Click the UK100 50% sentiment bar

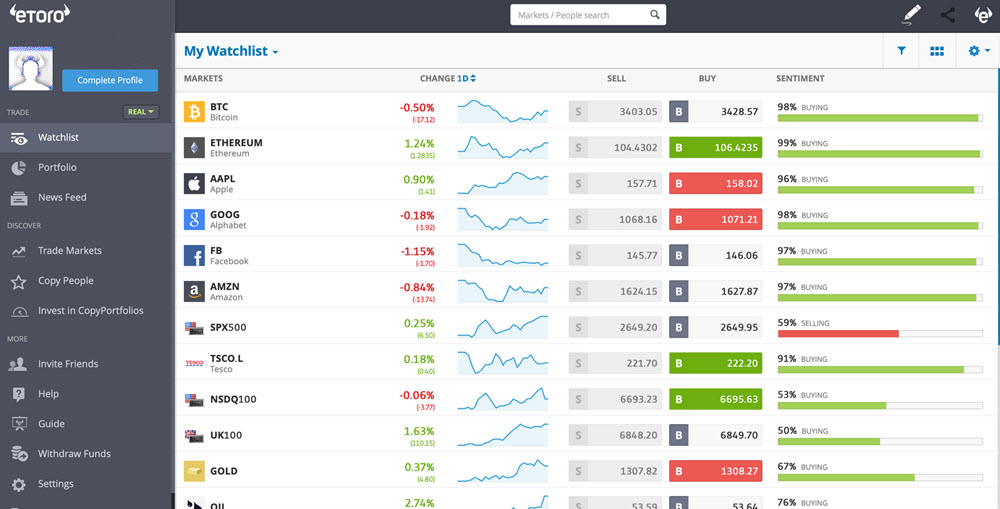[x=880, y=441]
